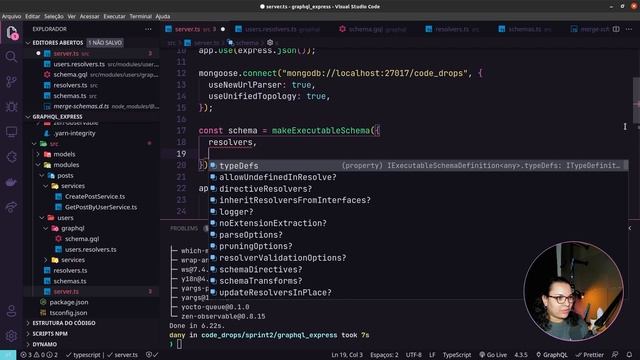Viewport: 640px width, 360px height.
Task: Open the Executar menu
Action: coord(114,16)
